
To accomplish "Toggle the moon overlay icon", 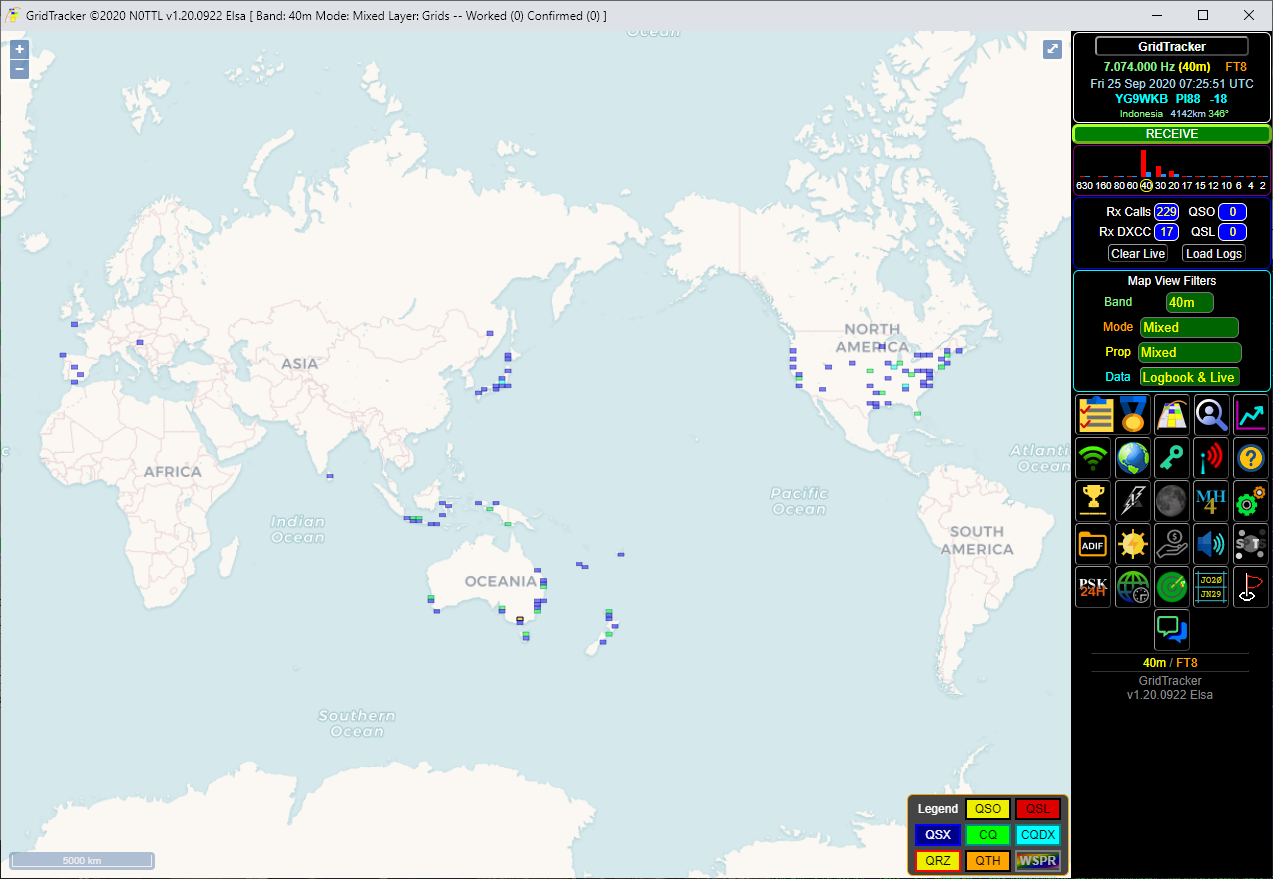I will (1172, 500).
